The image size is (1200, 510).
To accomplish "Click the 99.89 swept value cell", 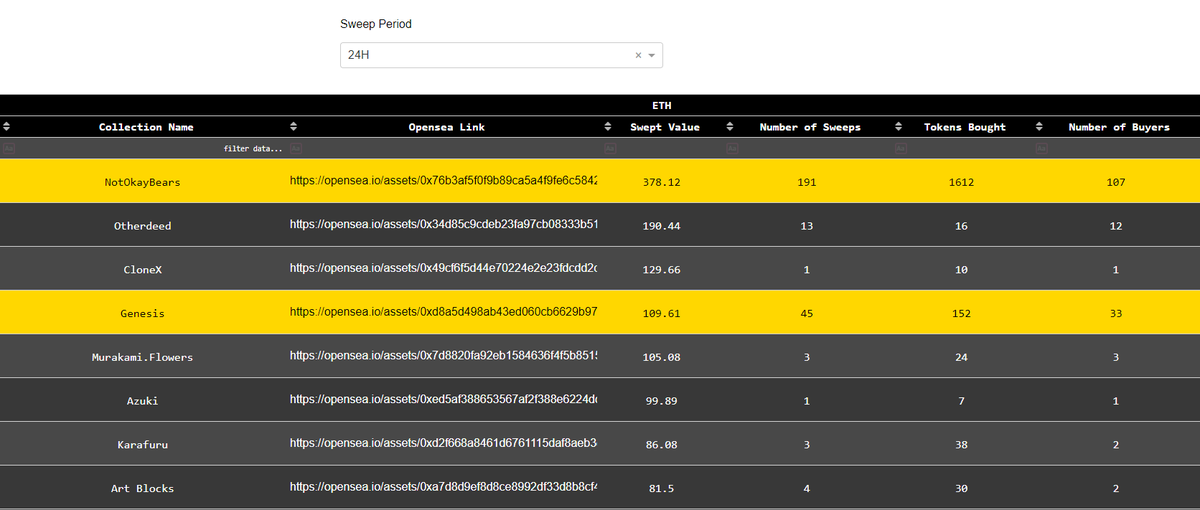I will (x=662, y=400).
